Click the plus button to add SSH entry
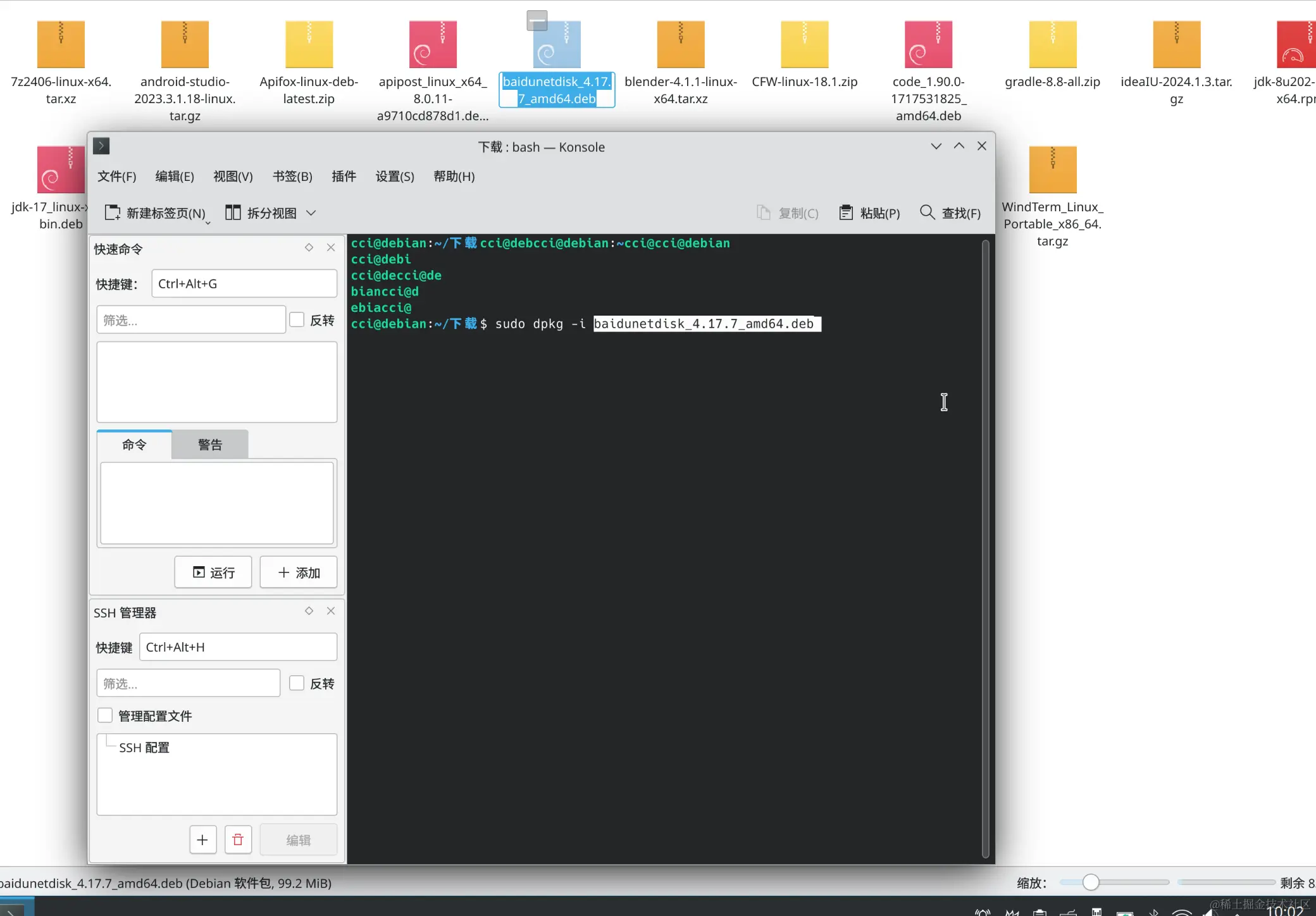The image size is (1316, 916). coord(202,840)
